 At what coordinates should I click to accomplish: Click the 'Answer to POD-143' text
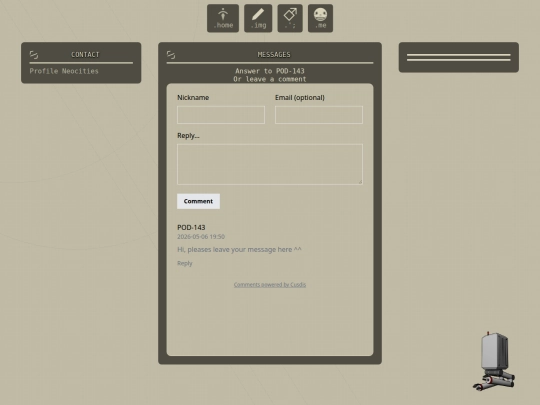coord(270,71)
